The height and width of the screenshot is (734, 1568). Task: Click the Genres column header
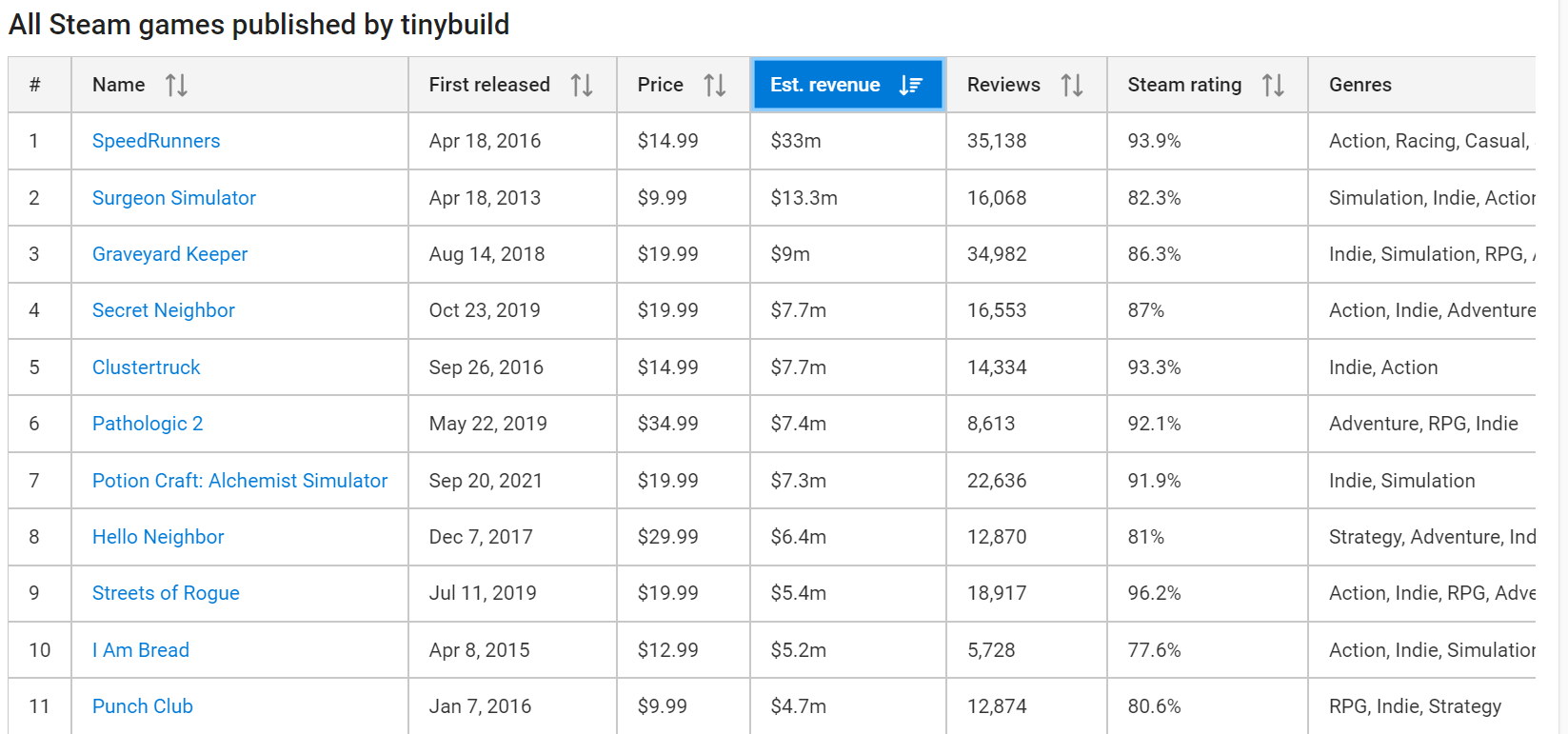(1360, 85)
